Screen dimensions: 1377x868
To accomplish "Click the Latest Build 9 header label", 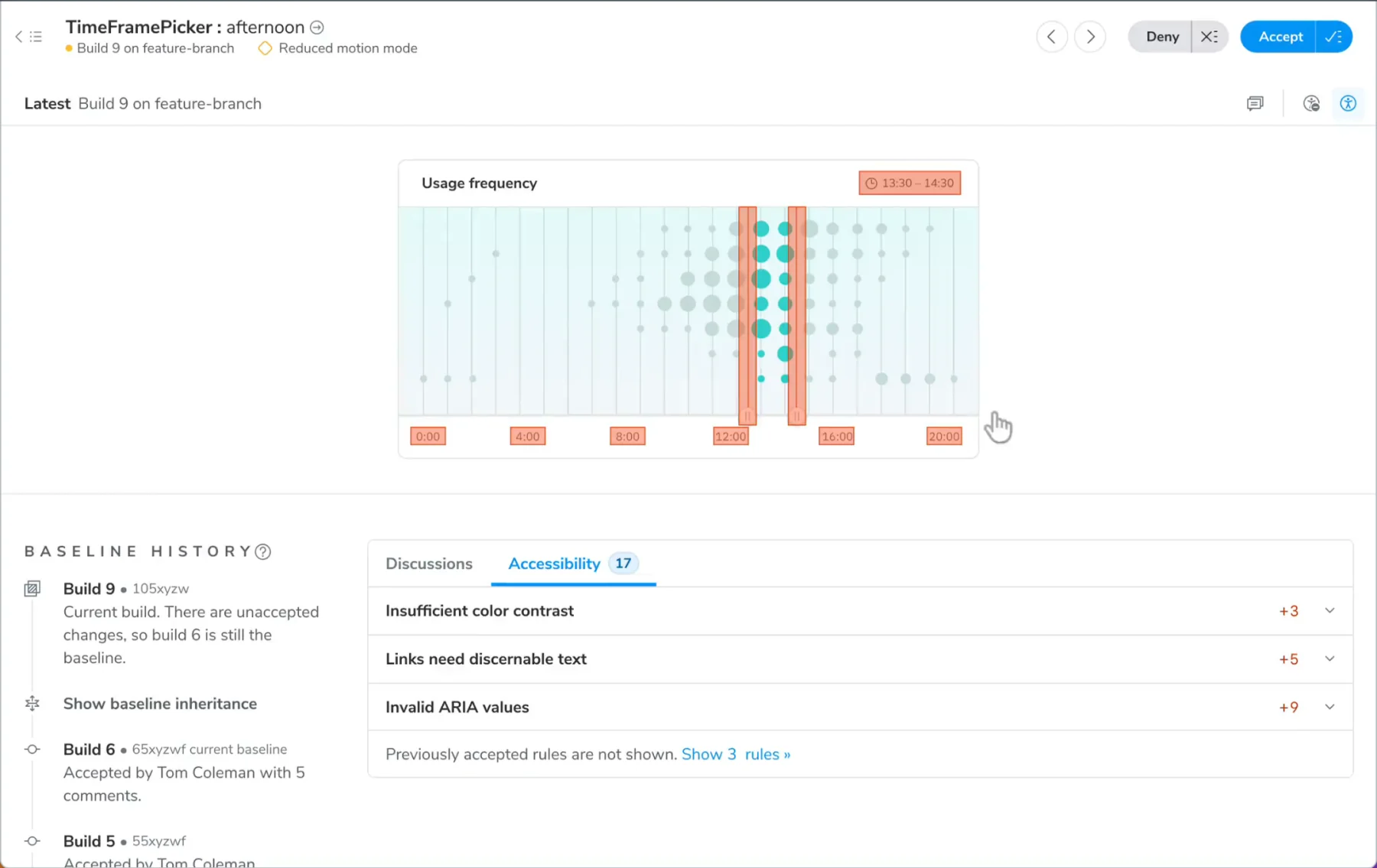I will point(143,104).
